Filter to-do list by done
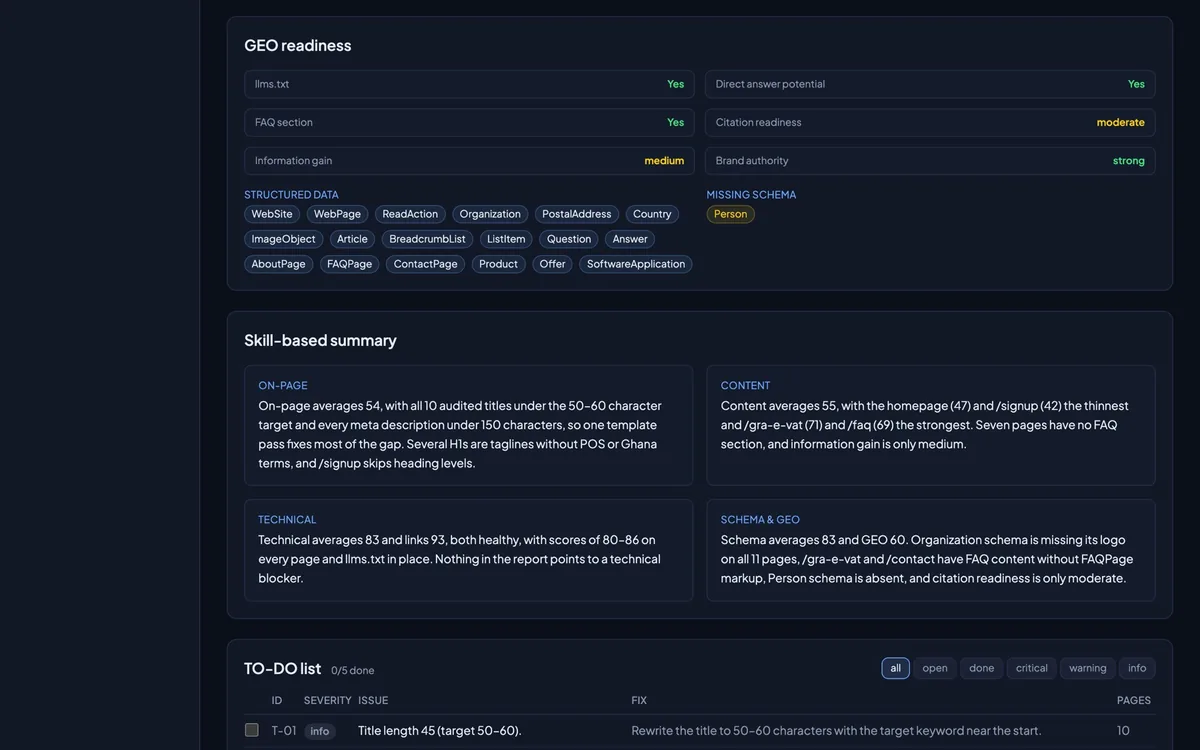Viewport: 1200px width, 750px height. pyautogui.click(x=982, y=668)
